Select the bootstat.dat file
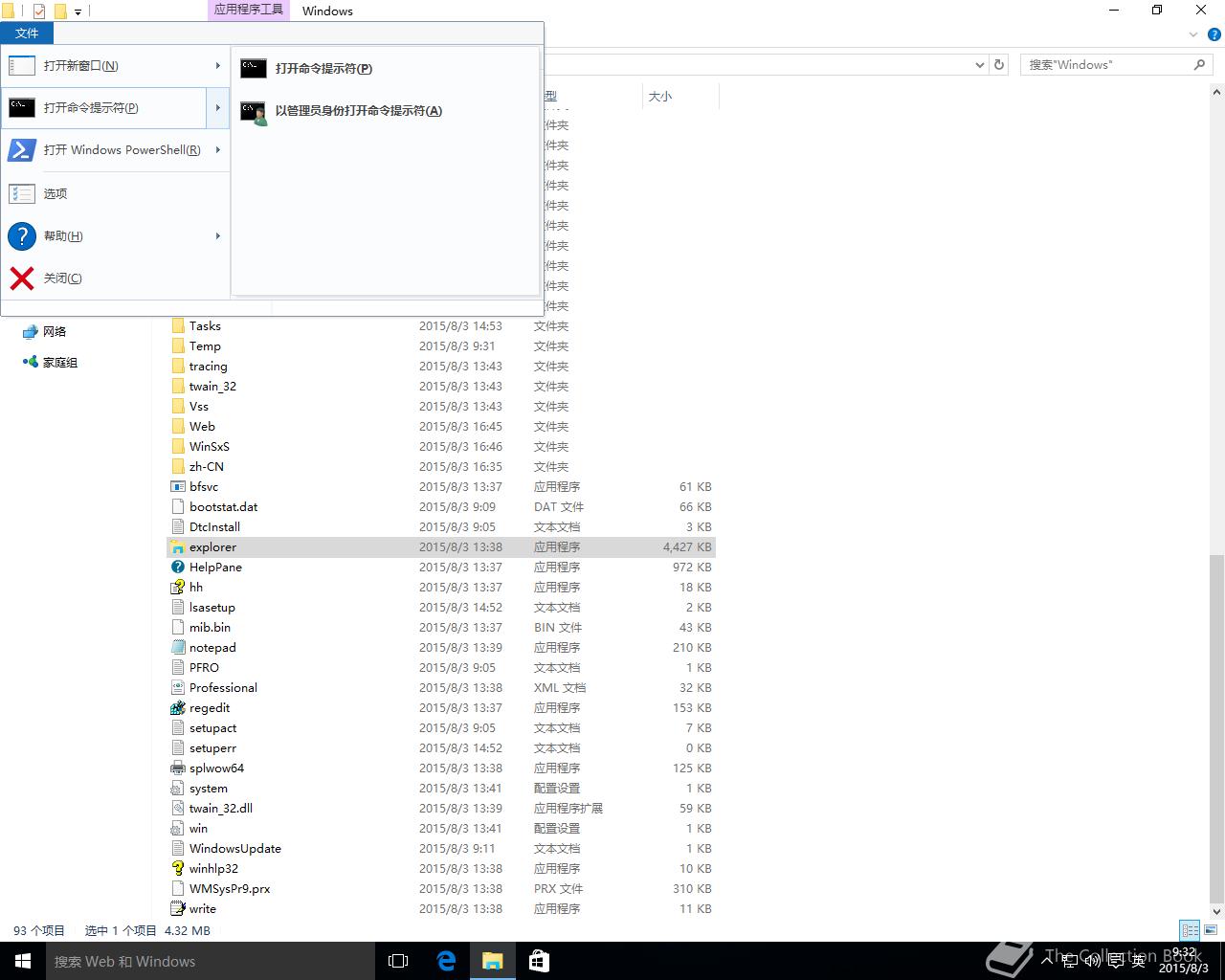1225x980 pixels. [x=442, y=507]
